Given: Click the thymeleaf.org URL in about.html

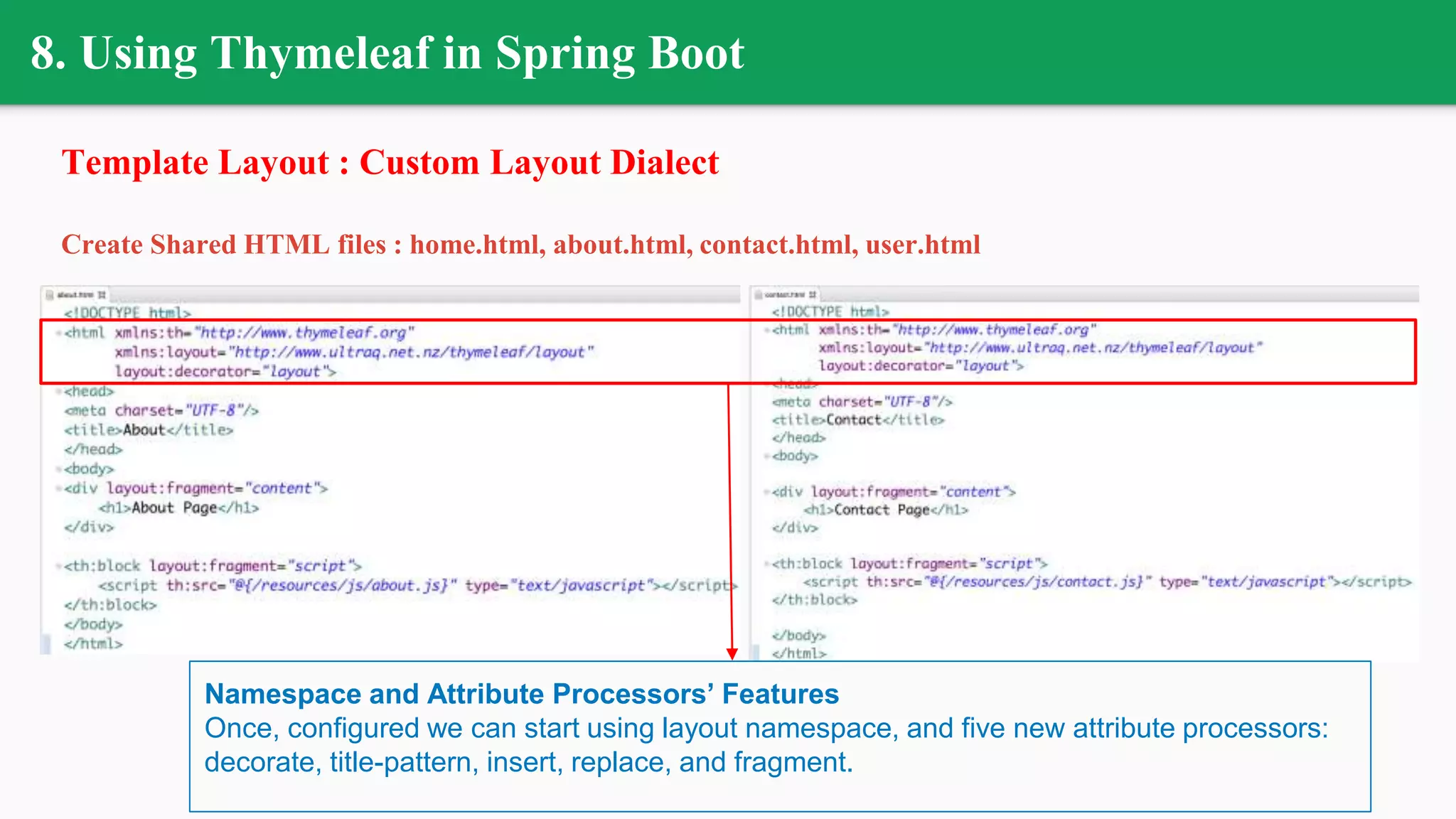Looking at the screenshot, I should click(x=304, y=333).
